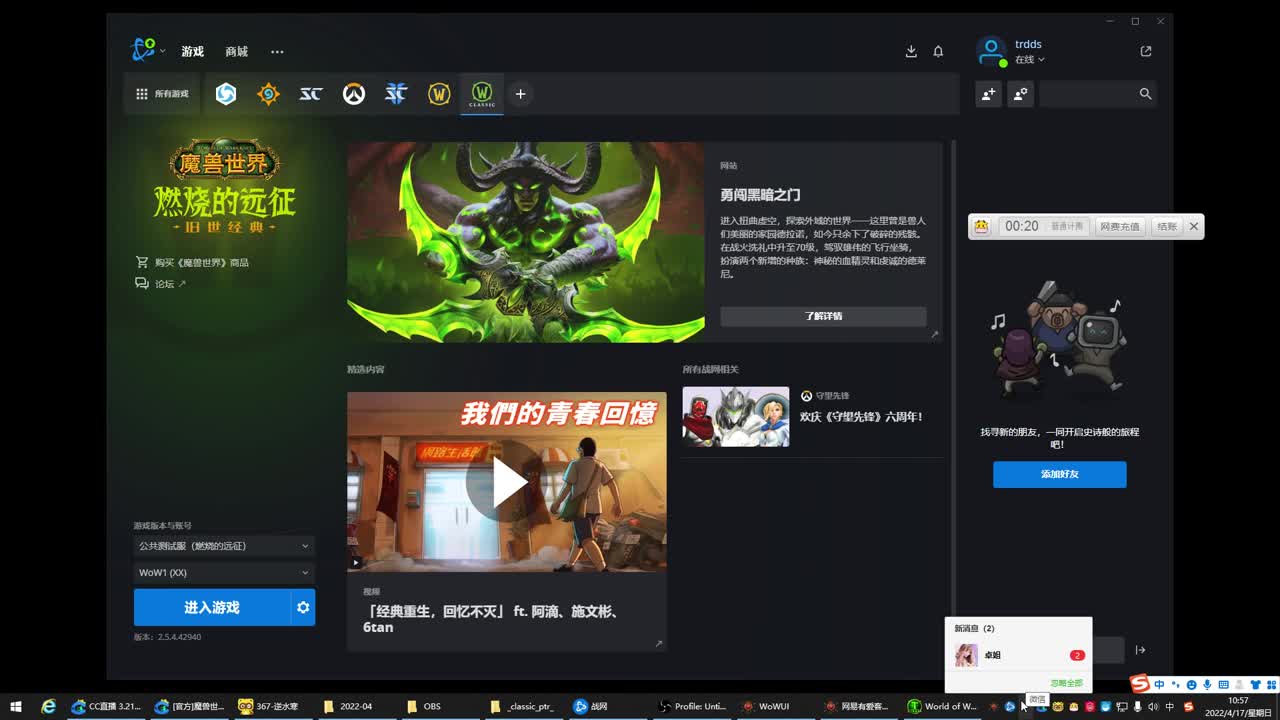Open 卓姐 message in notification popup
Viewport: 1280px width, 720px height.
click(x=1019, y=655)
